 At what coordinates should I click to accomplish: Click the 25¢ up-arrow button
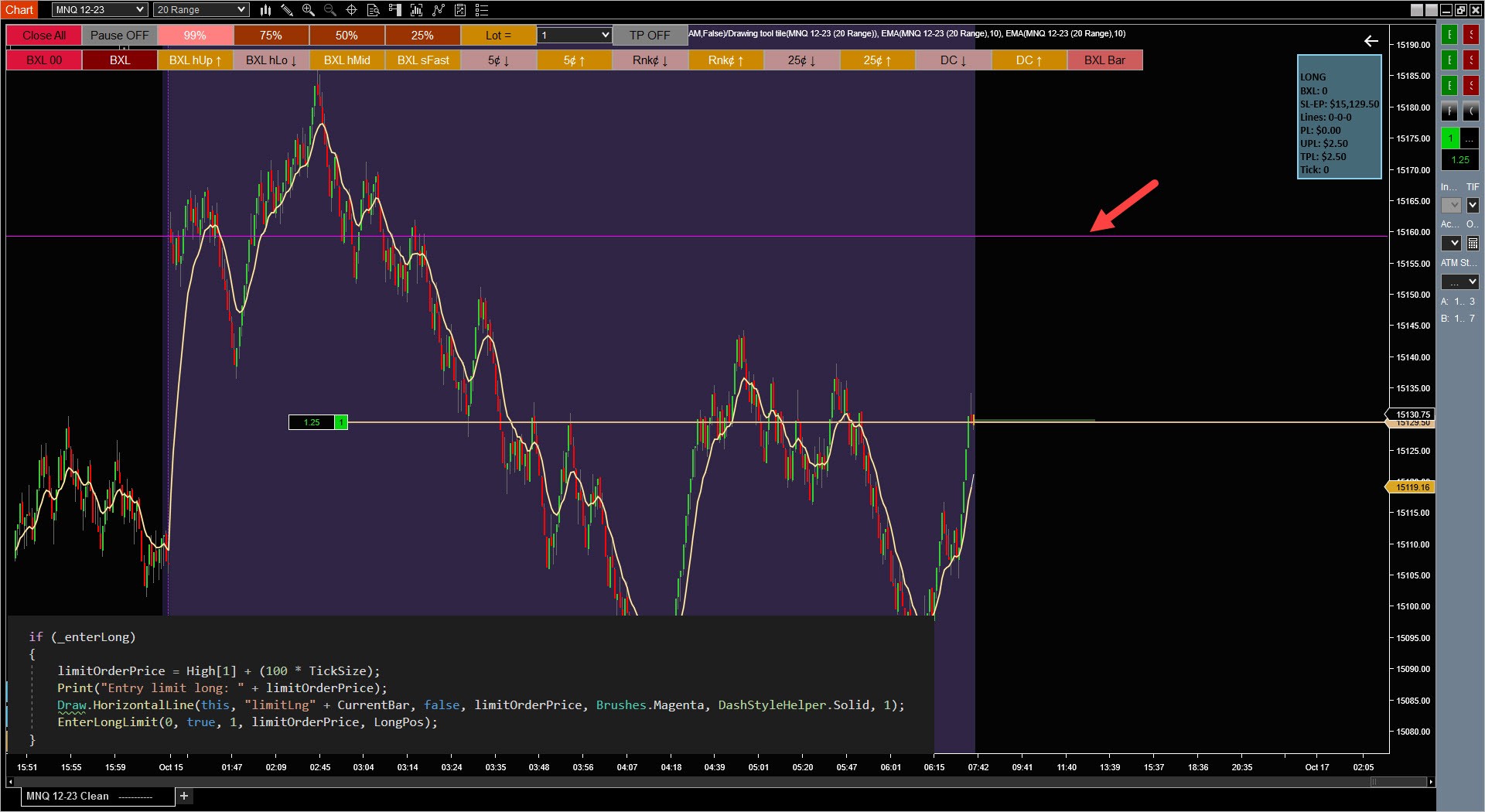point(877,60)
